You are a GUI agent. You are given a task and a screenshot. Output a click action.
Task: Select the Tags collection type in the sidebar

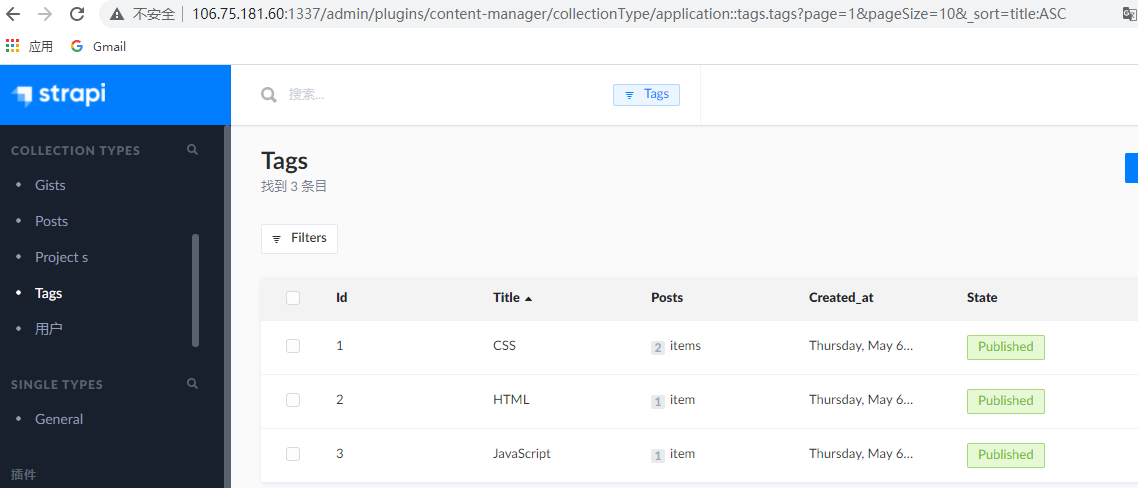[49, 293]
